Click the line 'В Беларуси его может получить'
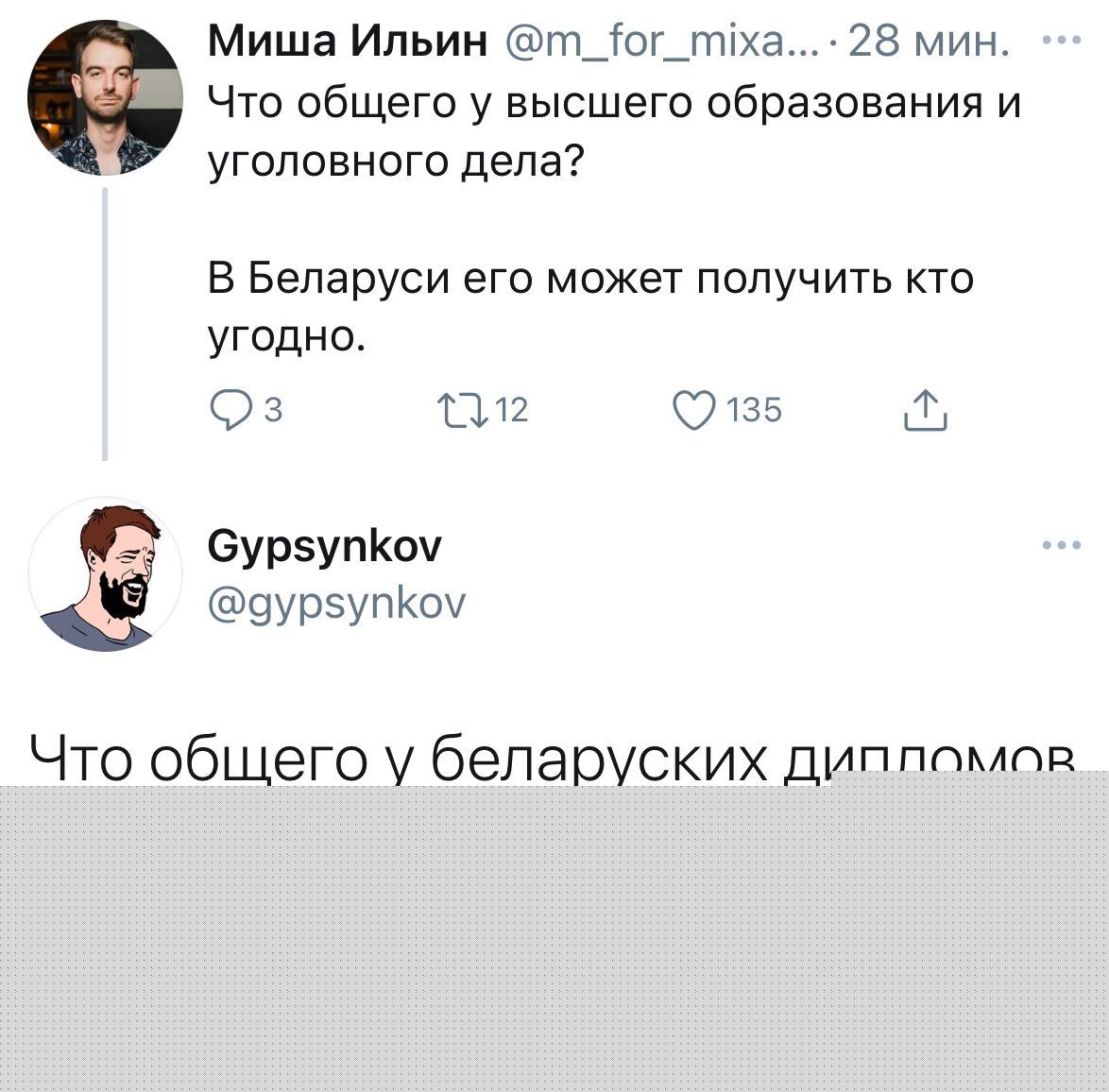Screen dimensions: 1109x1092 click(x=590, y=280)
